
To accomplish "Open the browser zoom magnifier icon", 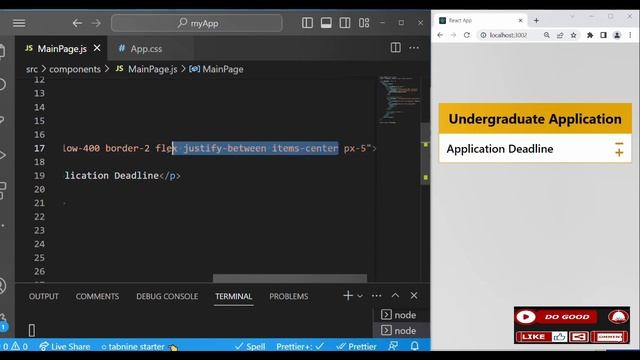I will tap(547, 35).
